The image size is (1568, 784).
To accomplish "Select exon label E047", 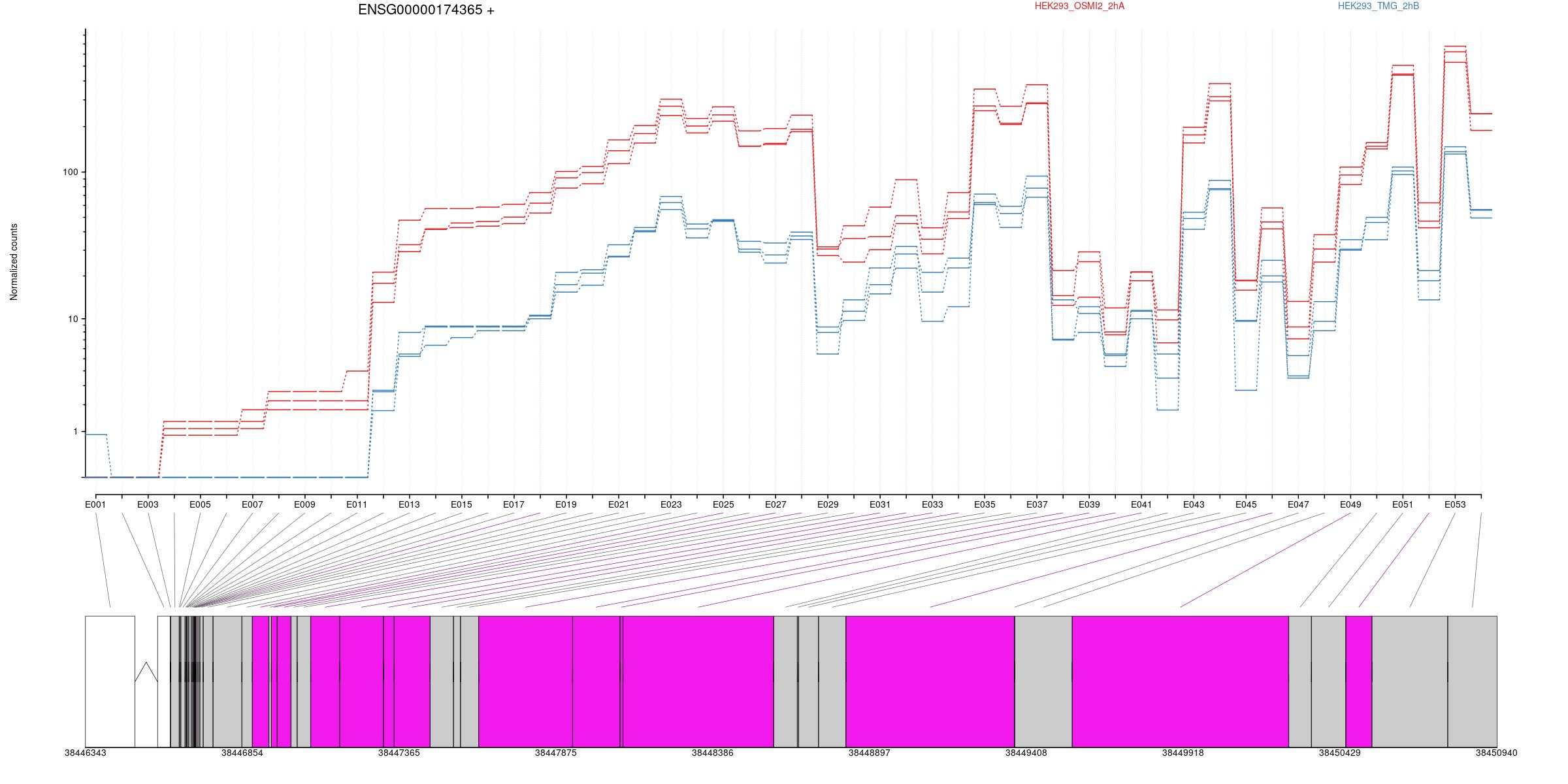I will [x=1298, y=505].
